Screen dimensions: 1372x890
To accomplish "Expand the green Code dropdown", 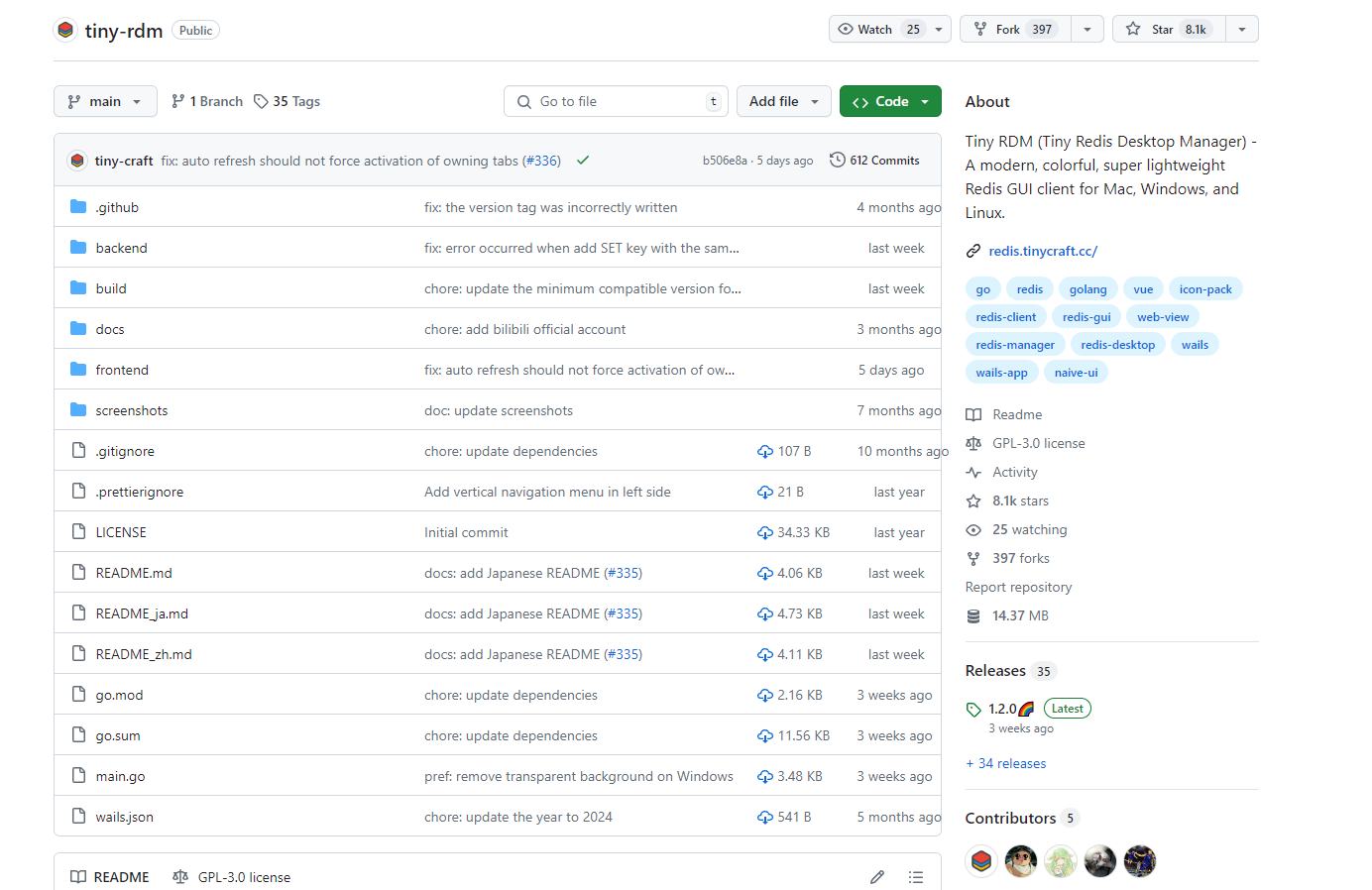I will [889, 101].
